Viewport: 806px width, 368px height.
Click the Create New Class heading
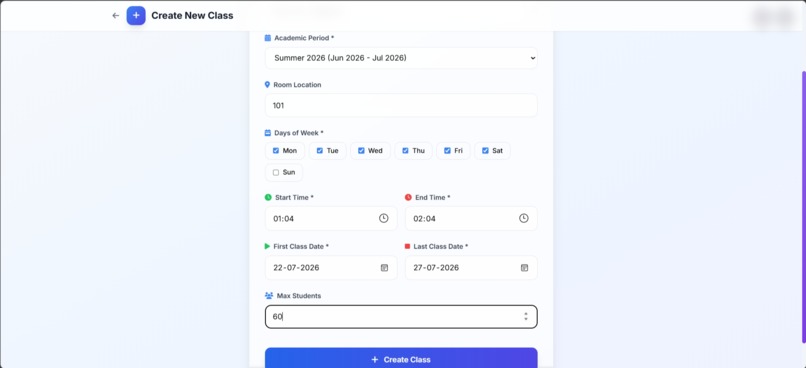pyautogui.click(x=192, y=15)
